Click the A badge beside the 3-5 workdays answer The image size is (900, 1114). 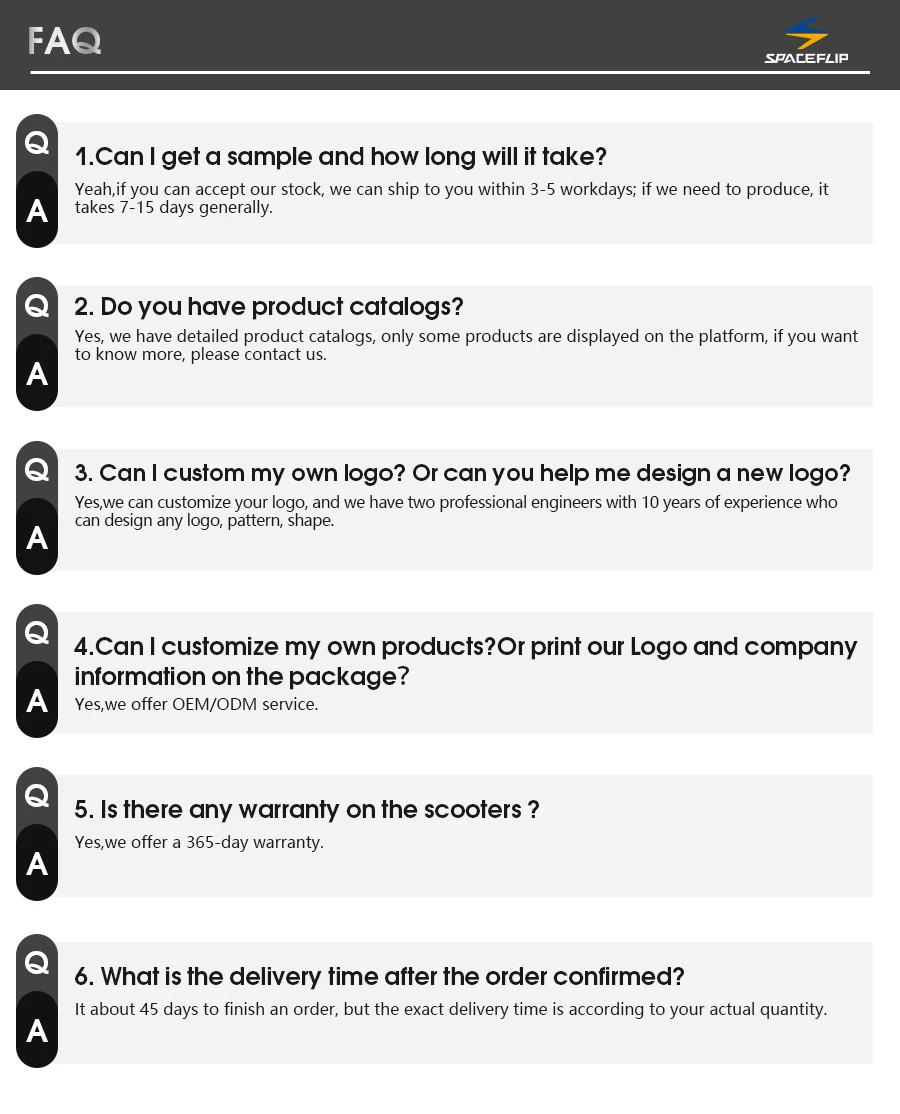(x=37, y=210)
